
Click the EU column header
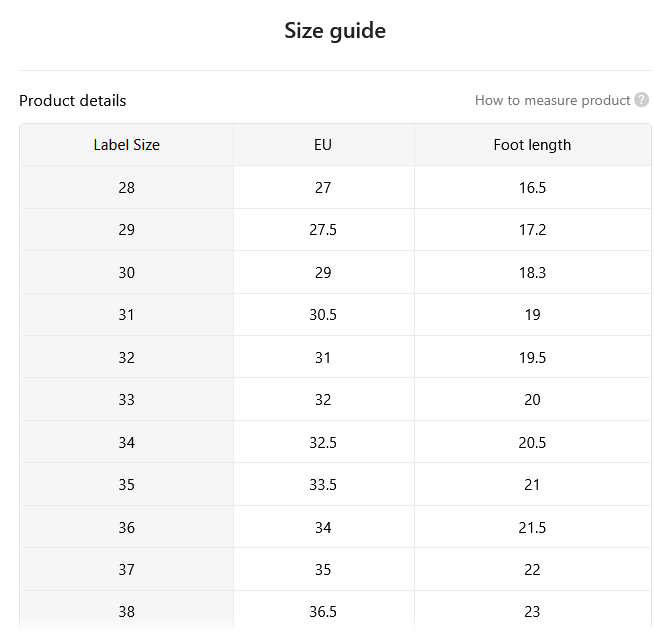323,145
